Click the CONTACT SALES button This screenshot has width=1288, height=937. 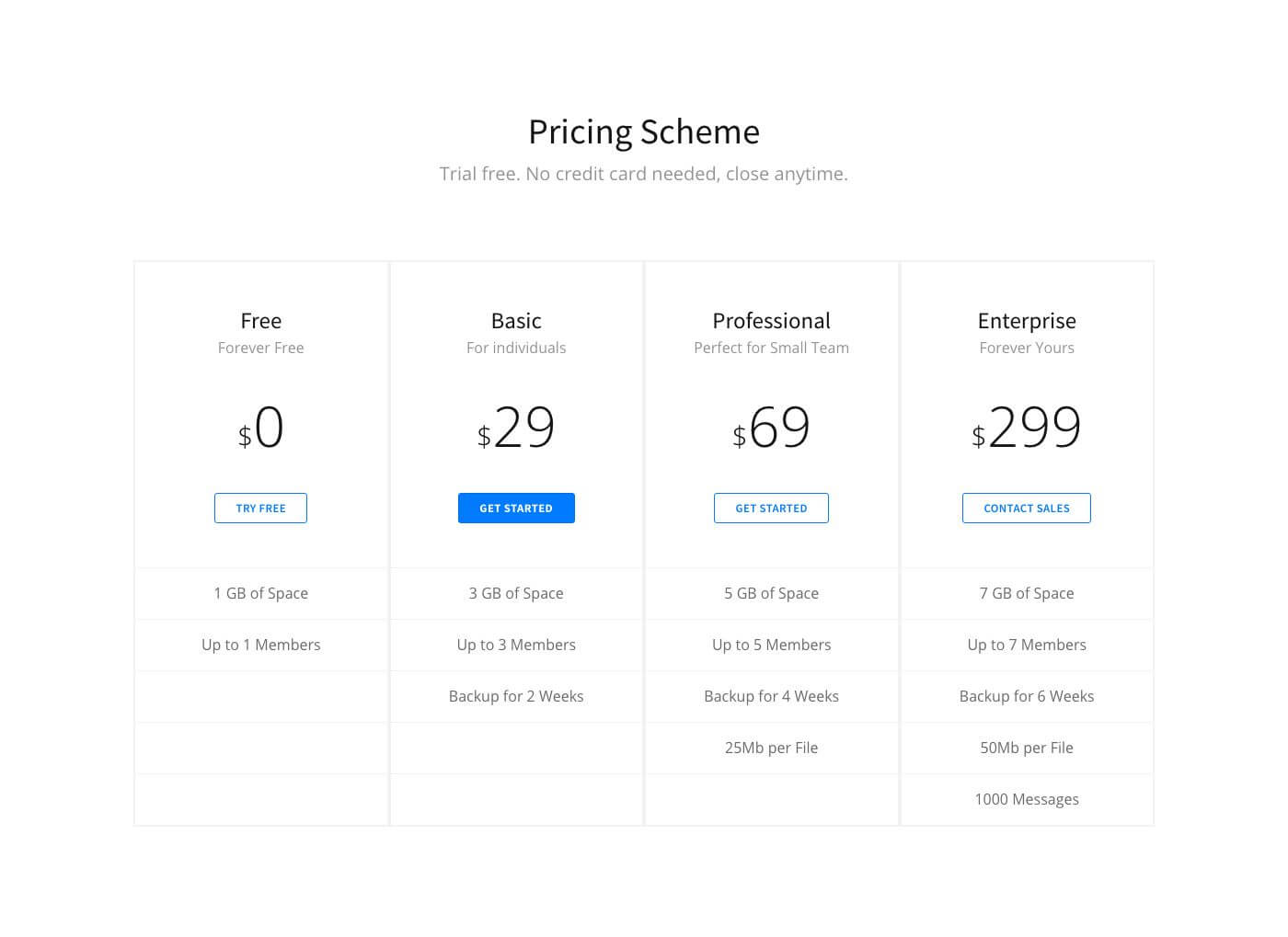(1026, 508)
